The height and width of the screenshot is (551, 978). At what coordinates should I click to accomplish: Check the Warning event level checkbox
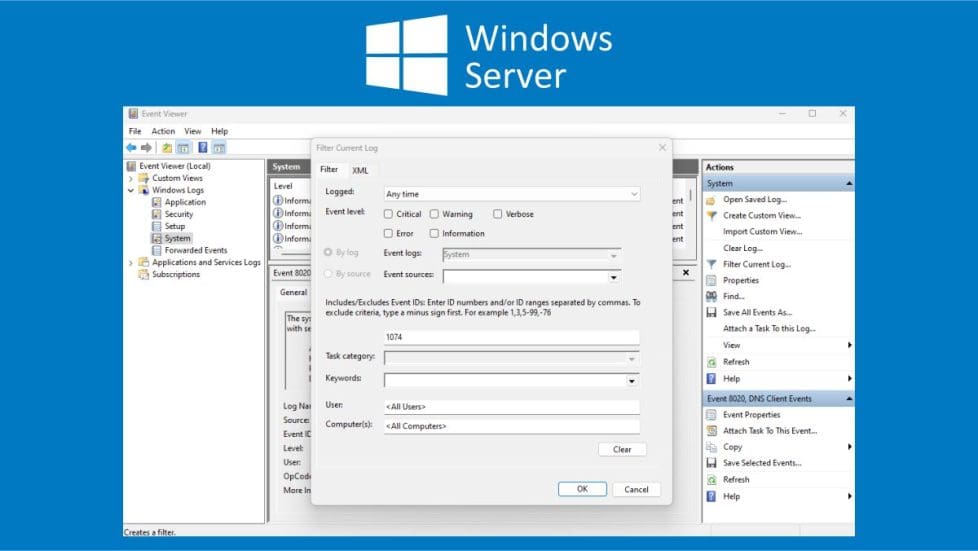pyautogui.click(x=434, y=214)
